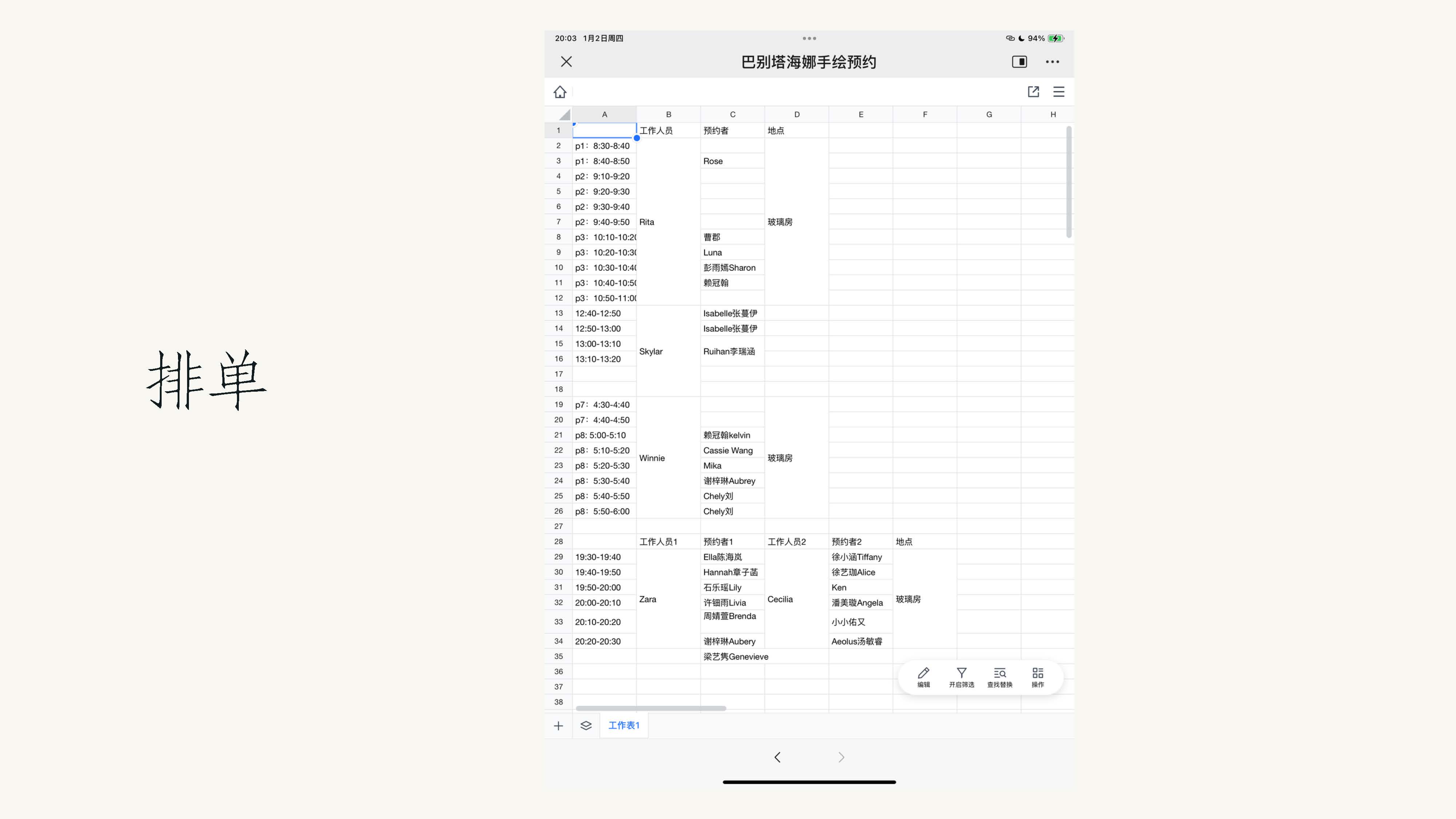Go back with the left chevron
The height and width of the screenshot is (819, 1456).
(x=777, y=757)
